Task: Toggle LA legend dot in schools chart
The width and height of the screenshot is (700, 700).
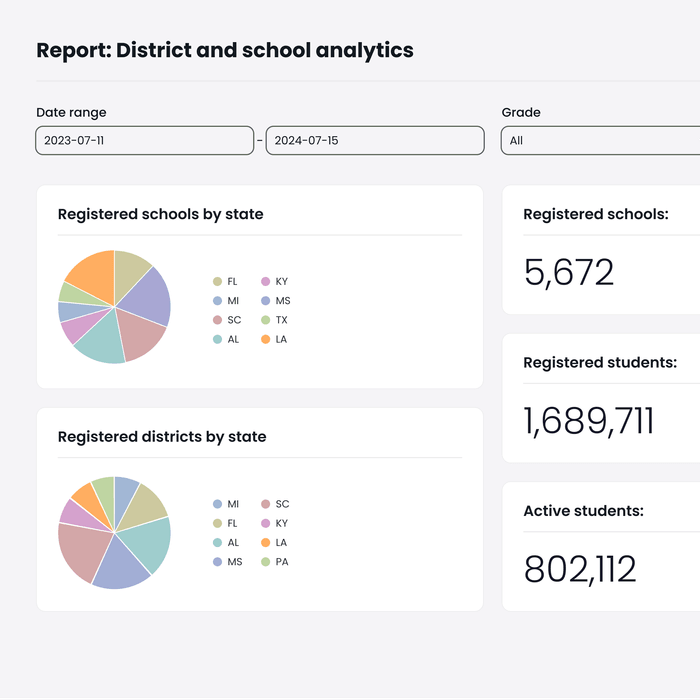Action: click(x=266, y=339)
